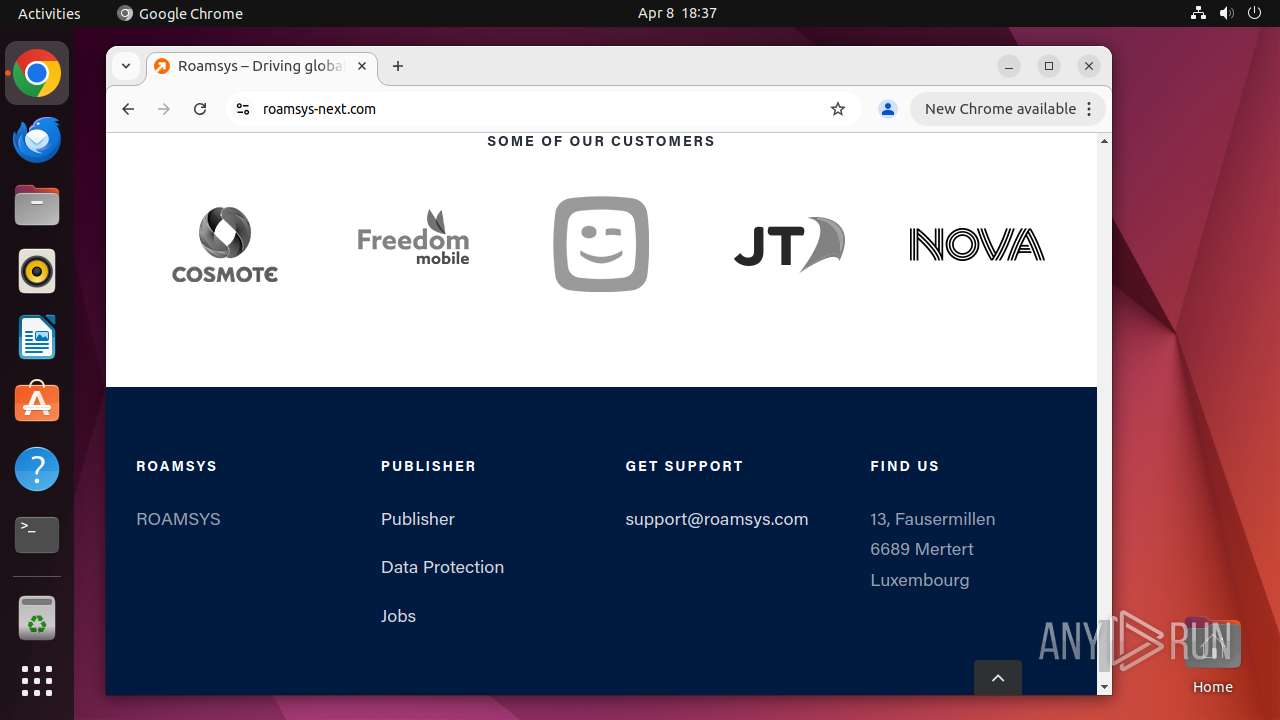
Task: Reload the roamsys-next.com page
Action: tap(200, 109)
